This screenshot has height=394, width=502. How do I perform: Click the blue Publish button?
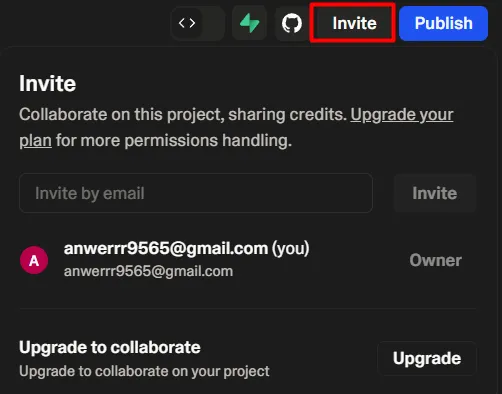click(443, 23)
